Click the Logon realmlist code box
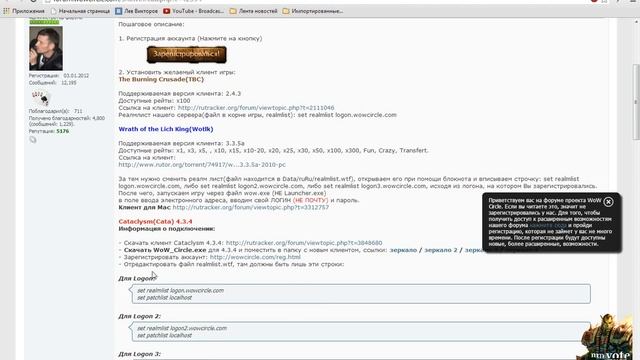The image size is (640, 360). tap(361, 294)
